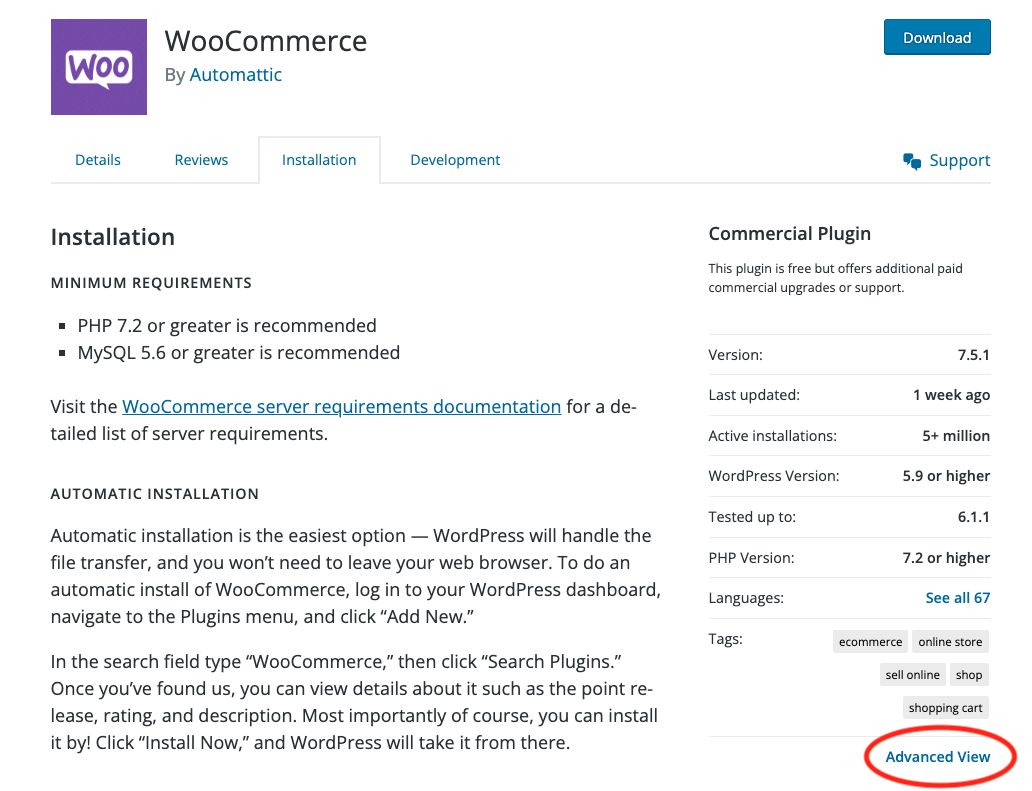Image resolution: width=1032 pixels, height=791 pixels.
Task: Click the Support text link
Action: tap(959, 160)
